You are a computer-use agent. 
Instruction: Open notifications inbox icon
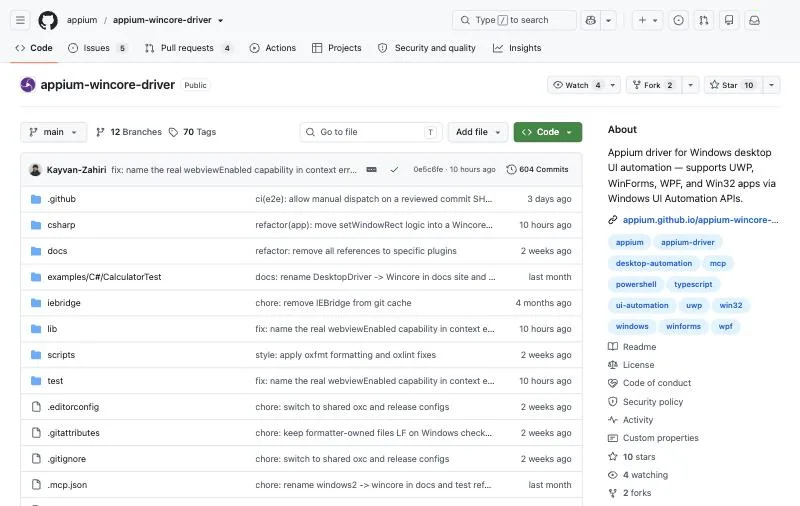tap(754, 20)
